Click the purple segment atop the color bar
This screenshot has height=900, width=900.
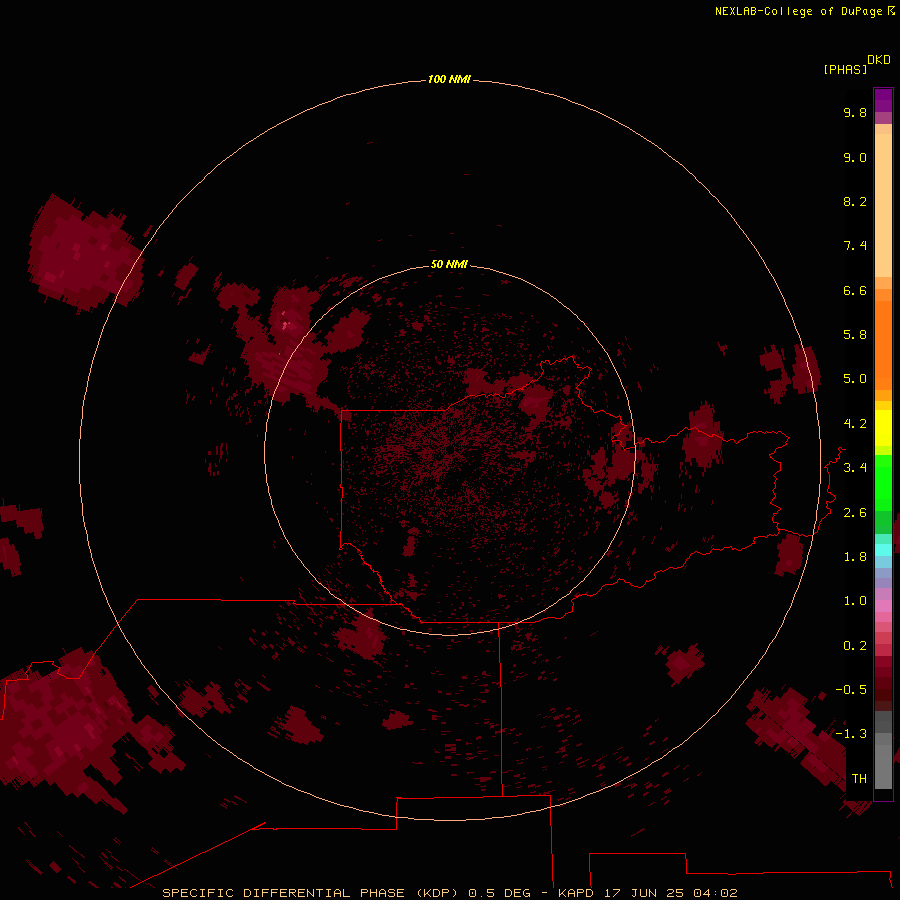point(883,100)
